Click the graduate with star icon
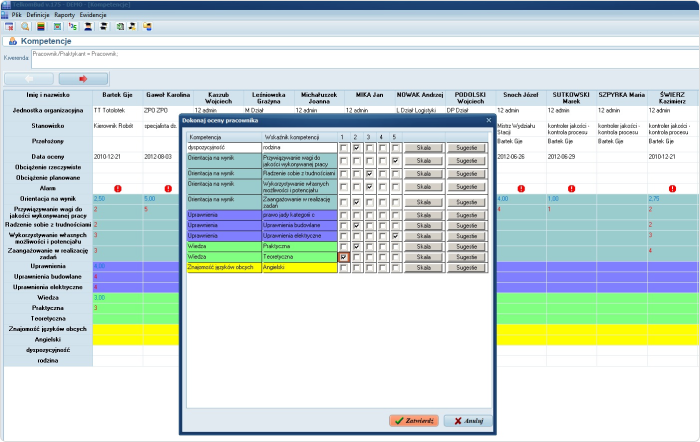Image resolution: width=700 pixels, height=442 pixels. point(132,27)
